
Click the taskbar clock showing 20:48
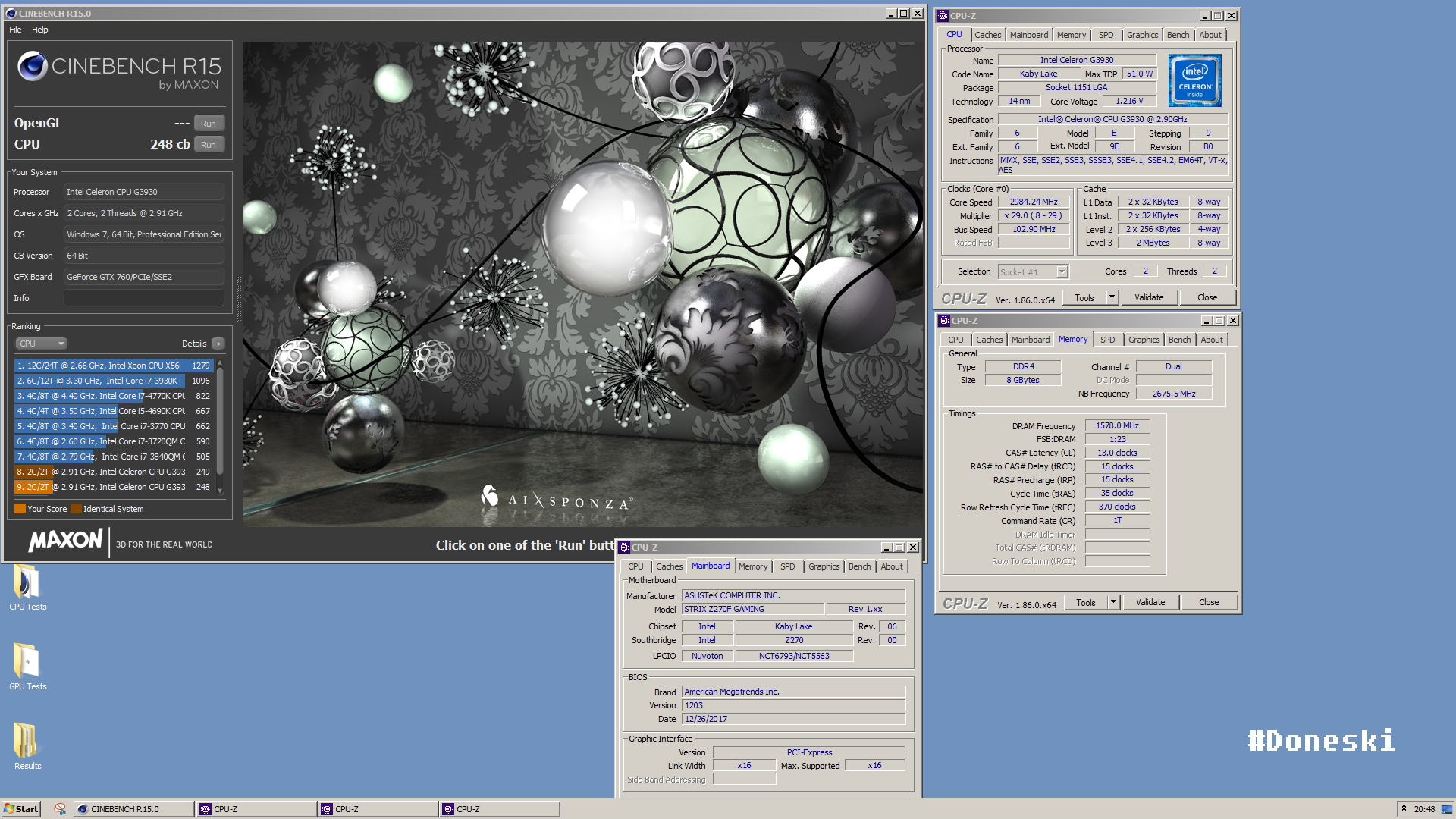(1424, 809)
